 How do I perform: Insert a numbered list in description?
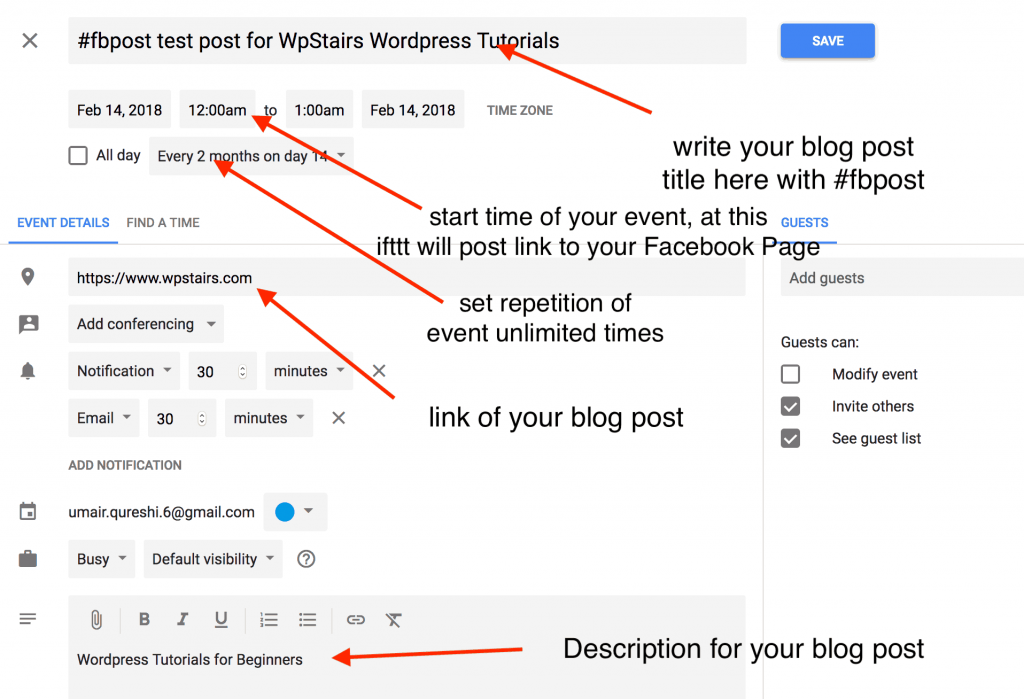tap(268, 619)
